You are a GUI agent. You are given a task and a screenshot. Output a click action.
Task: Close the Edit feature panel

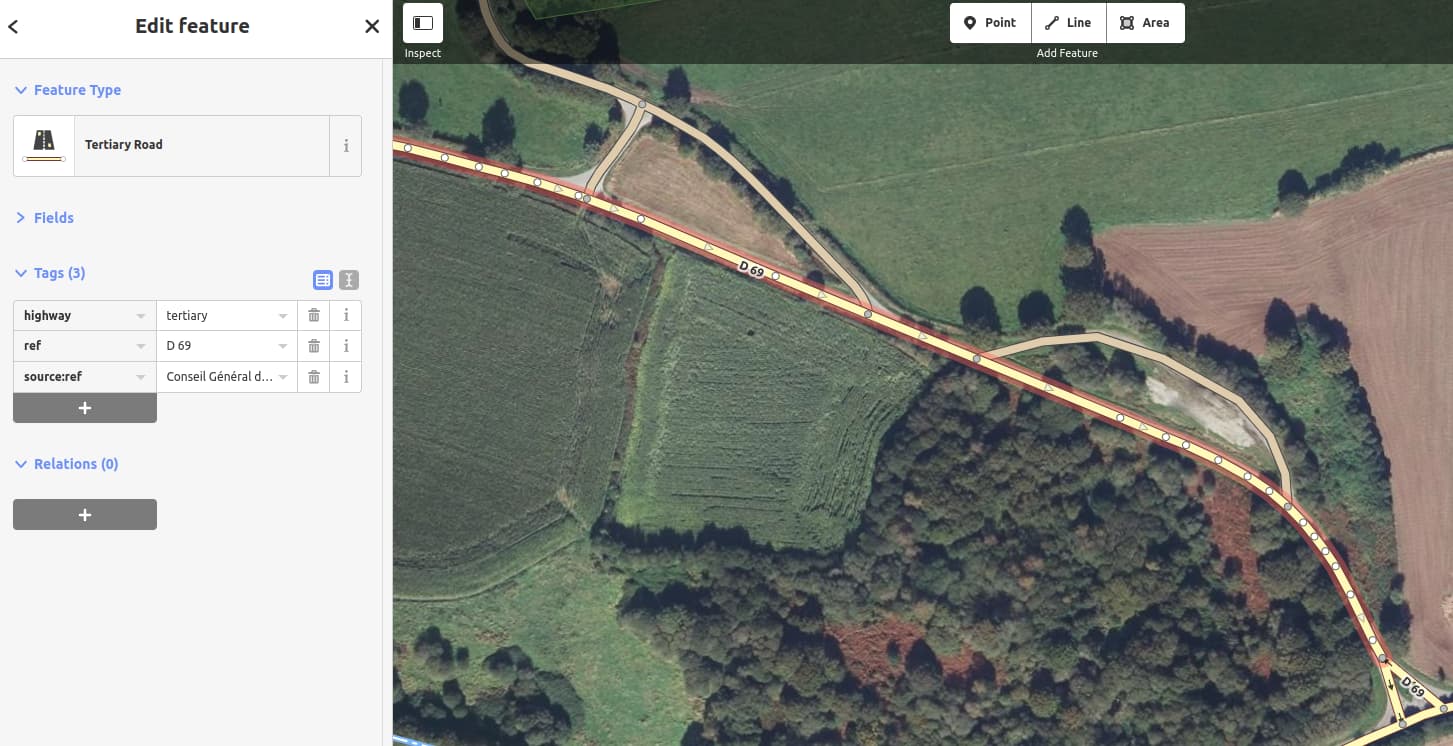[371, 27]
